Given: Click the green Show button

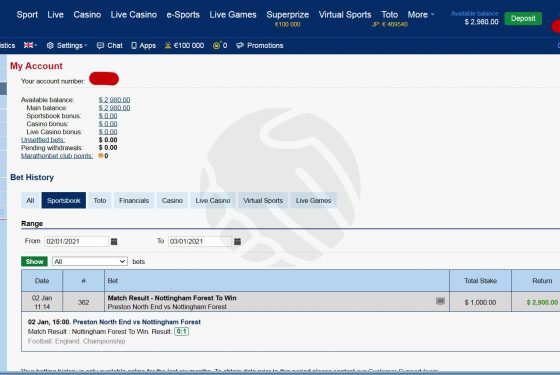Looking at the screenshot, I should pos(34,261).
